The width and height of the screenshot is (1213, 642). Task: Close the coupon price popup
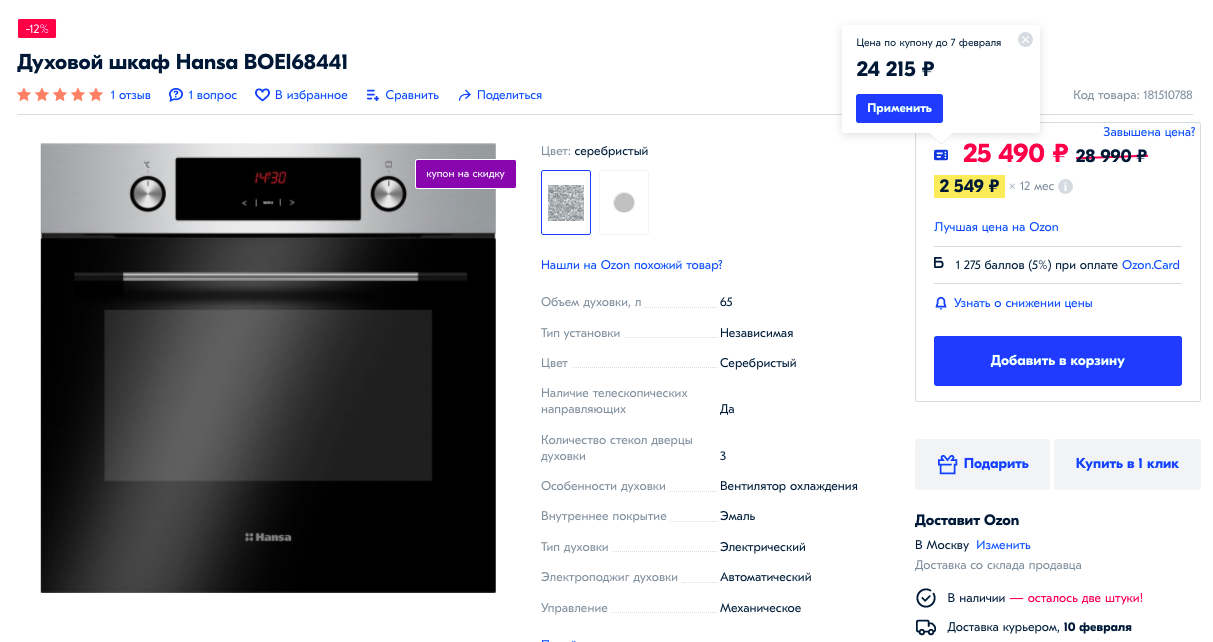(x=1025, y=40)
